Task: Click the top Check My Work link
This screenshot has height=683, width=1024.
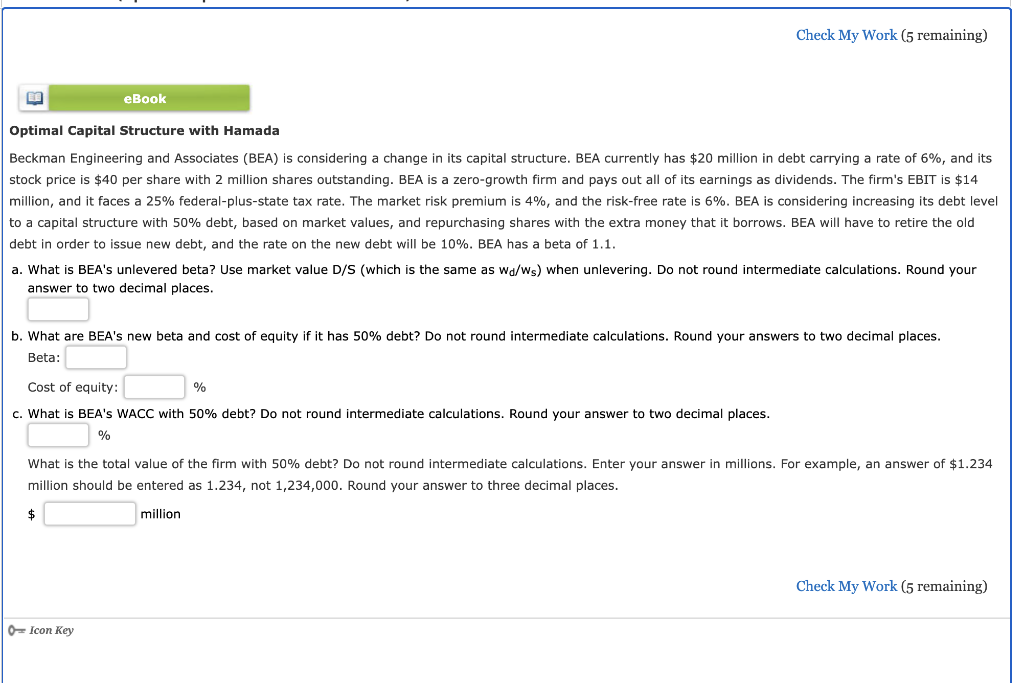Action: coord(846,35)
